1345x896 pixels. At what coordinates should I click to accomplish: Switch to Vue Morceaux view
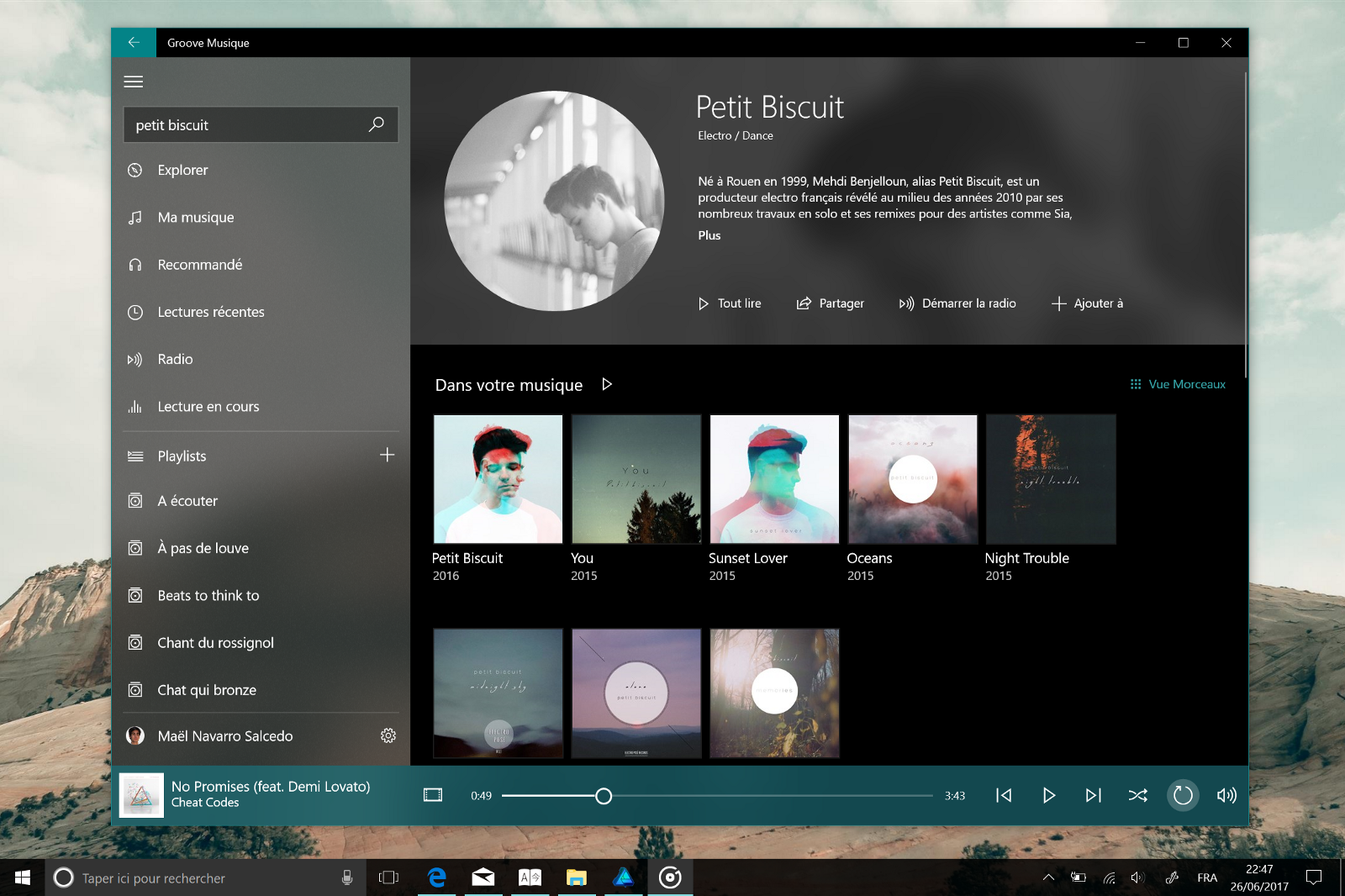pyautogui.click(x=1178, y=384)
